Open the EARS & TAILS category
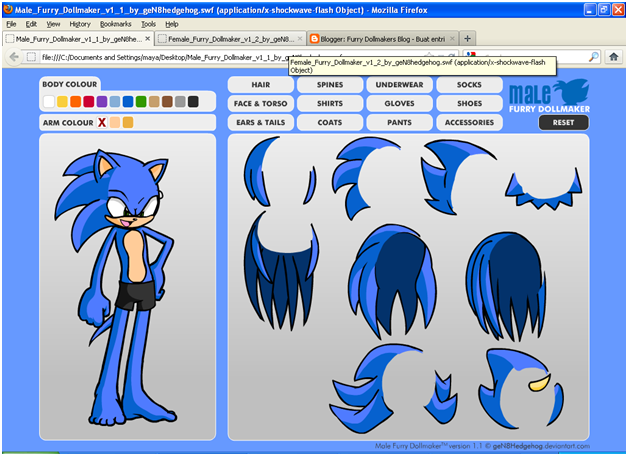This screenshot has width=628, height=456. 261,123
